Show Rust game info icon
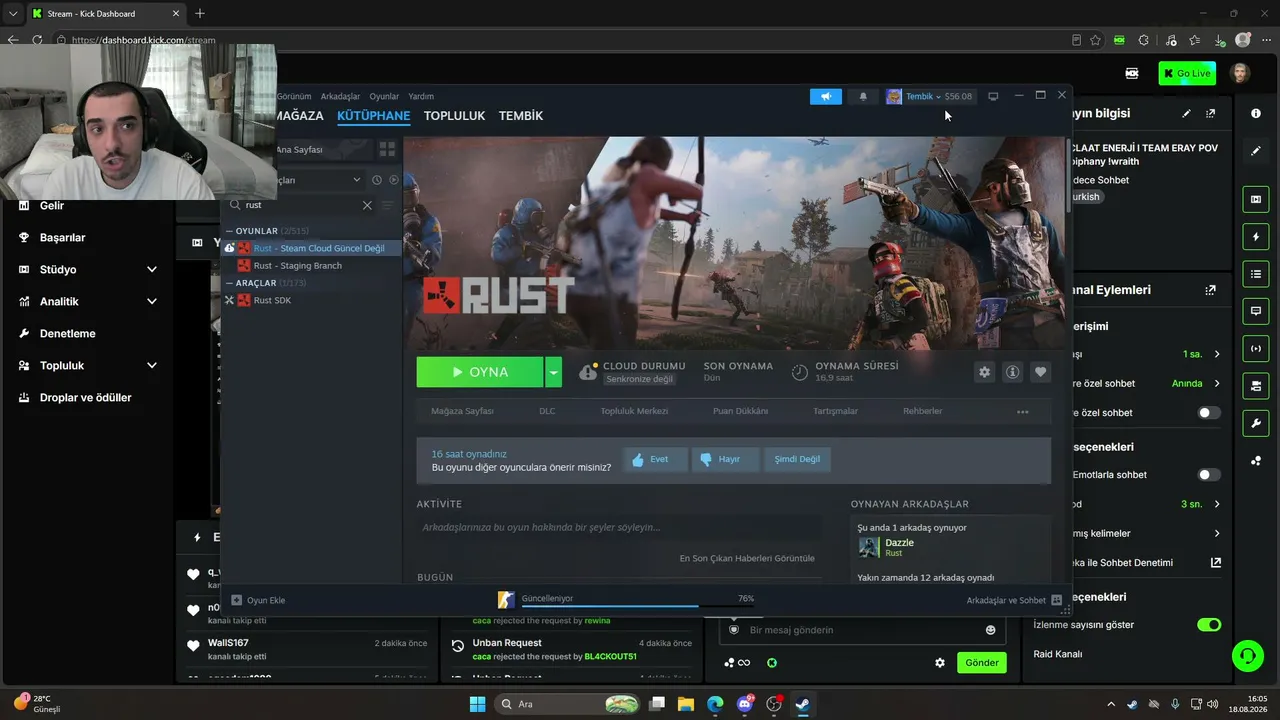 [x=1013, y=372]
